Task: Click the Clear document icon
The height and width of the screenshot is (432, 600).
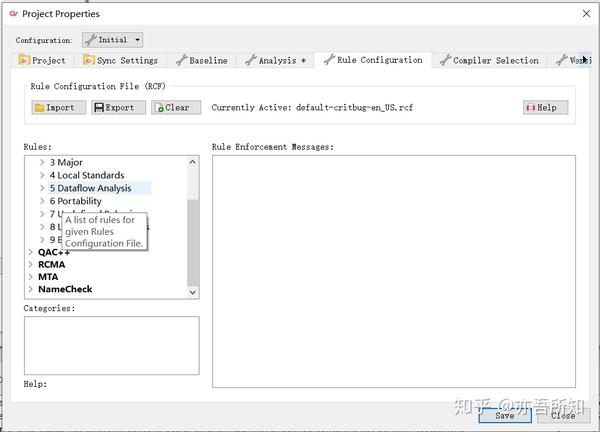Action: (x=159, y=108)
